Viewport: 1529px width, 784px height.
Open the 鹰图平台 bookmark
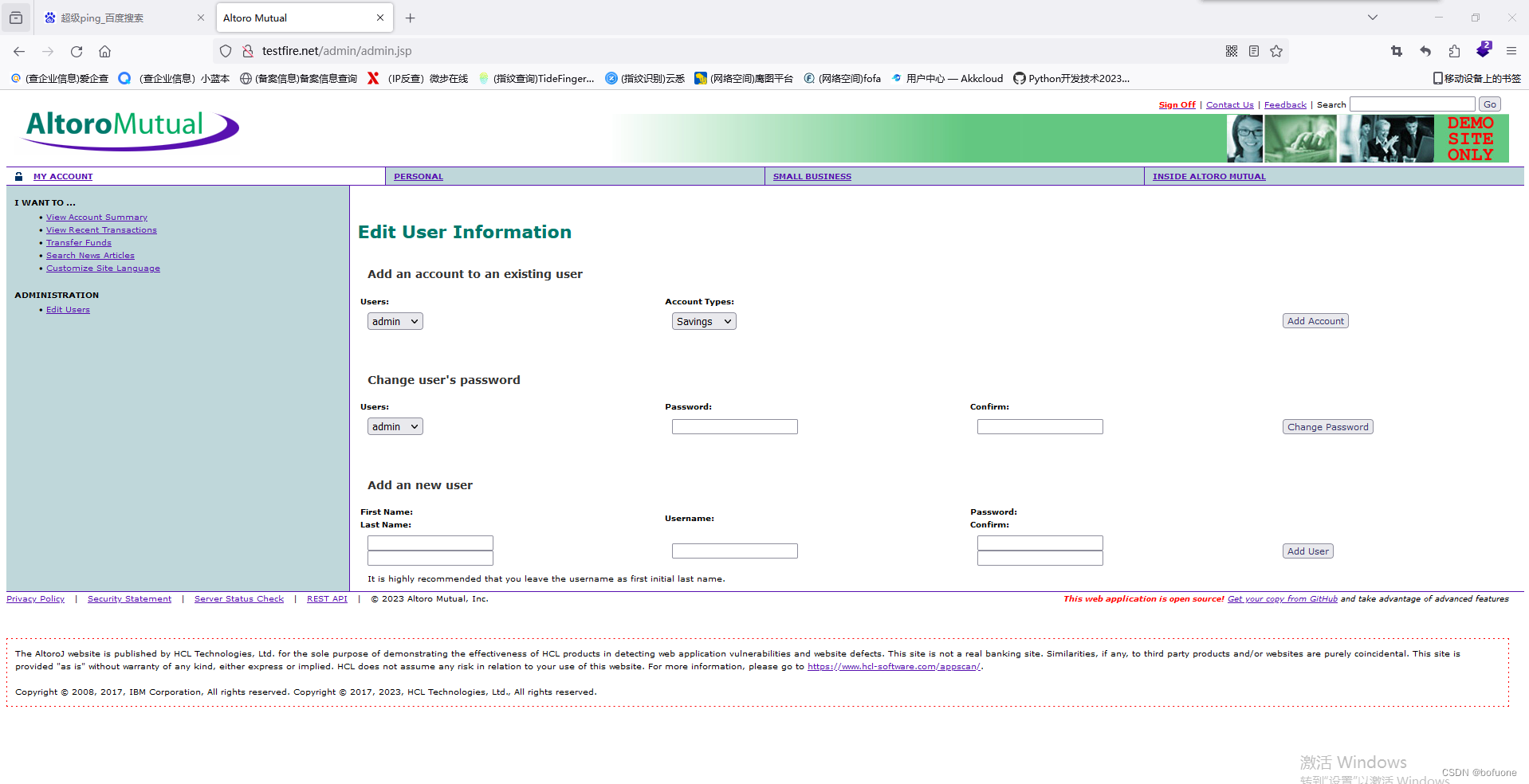point(744,78)
